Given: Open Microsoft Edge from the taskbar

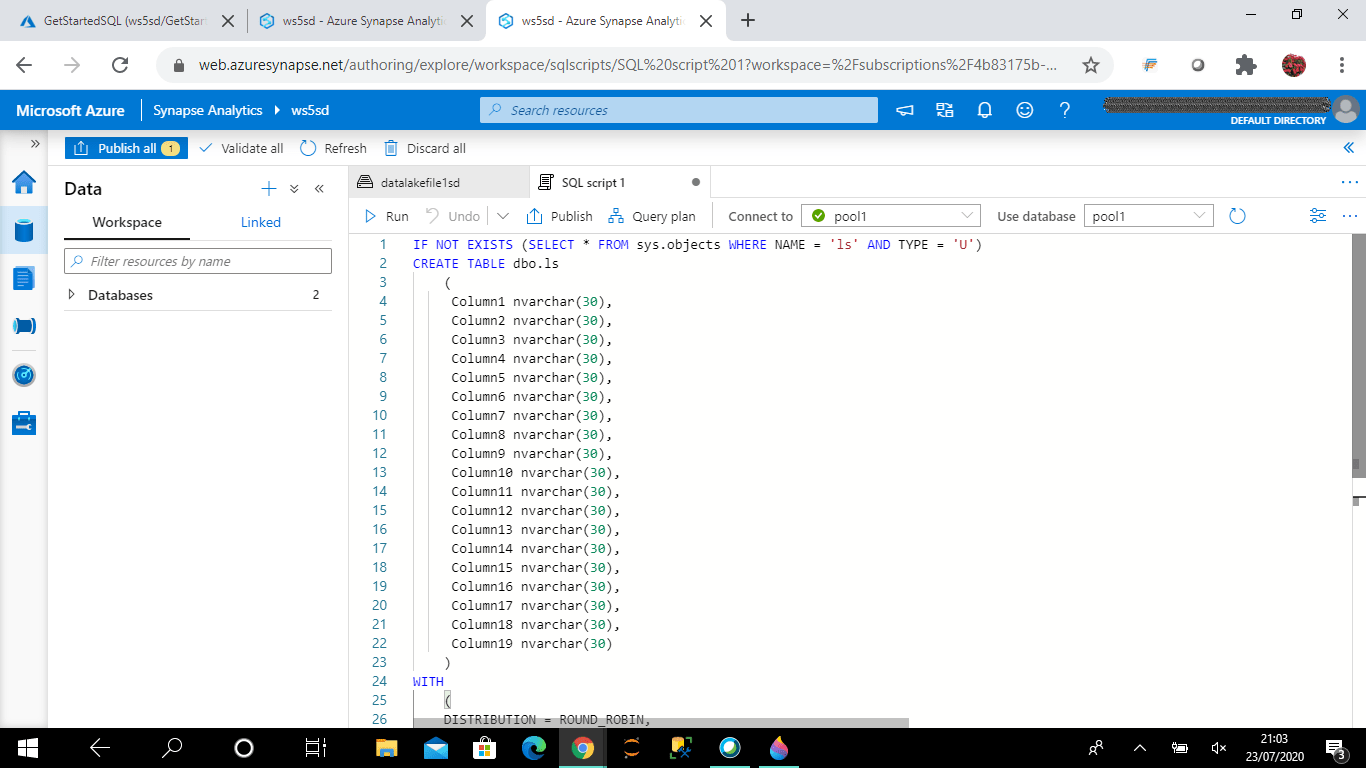Looking at the screenshot, I should point(534,748).
